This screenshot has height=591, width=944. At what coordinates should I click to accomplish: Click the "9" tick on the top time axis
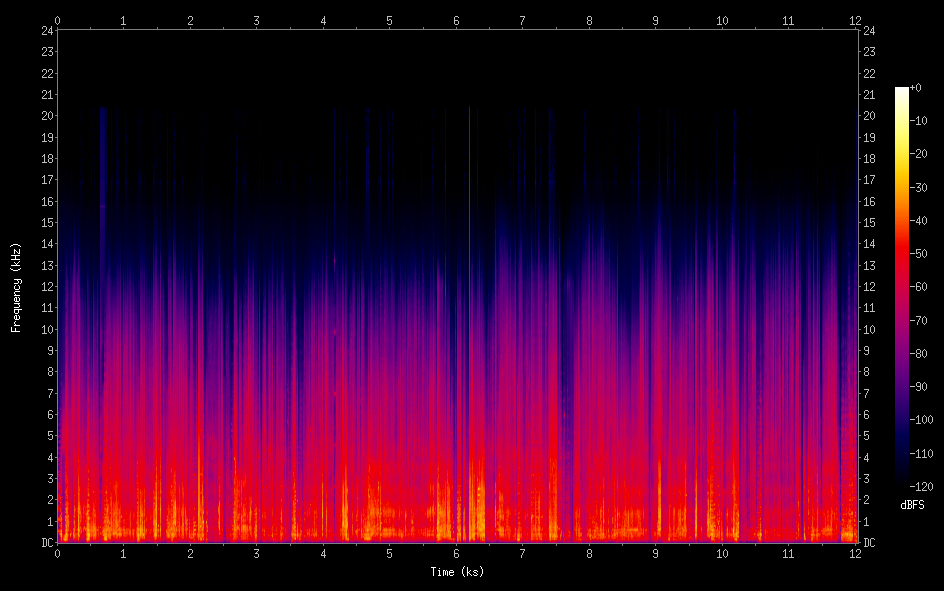pyautogui.click(x=656, y=20)
